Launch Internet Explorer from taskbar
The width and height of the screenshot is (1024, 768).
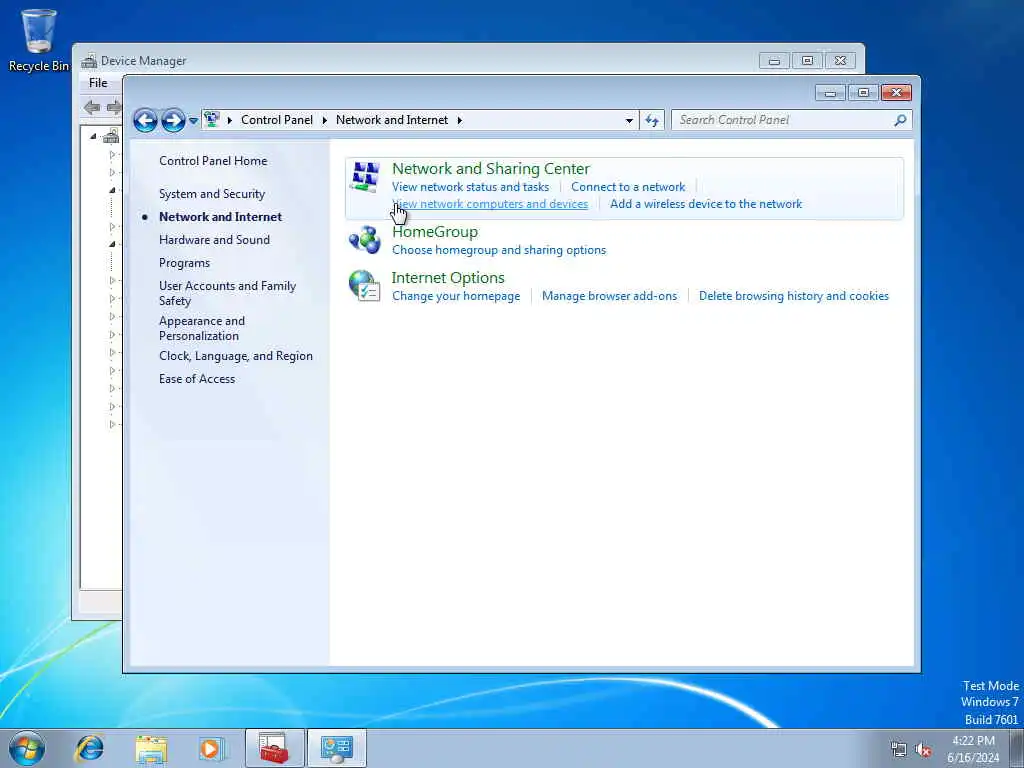(89, 748)
